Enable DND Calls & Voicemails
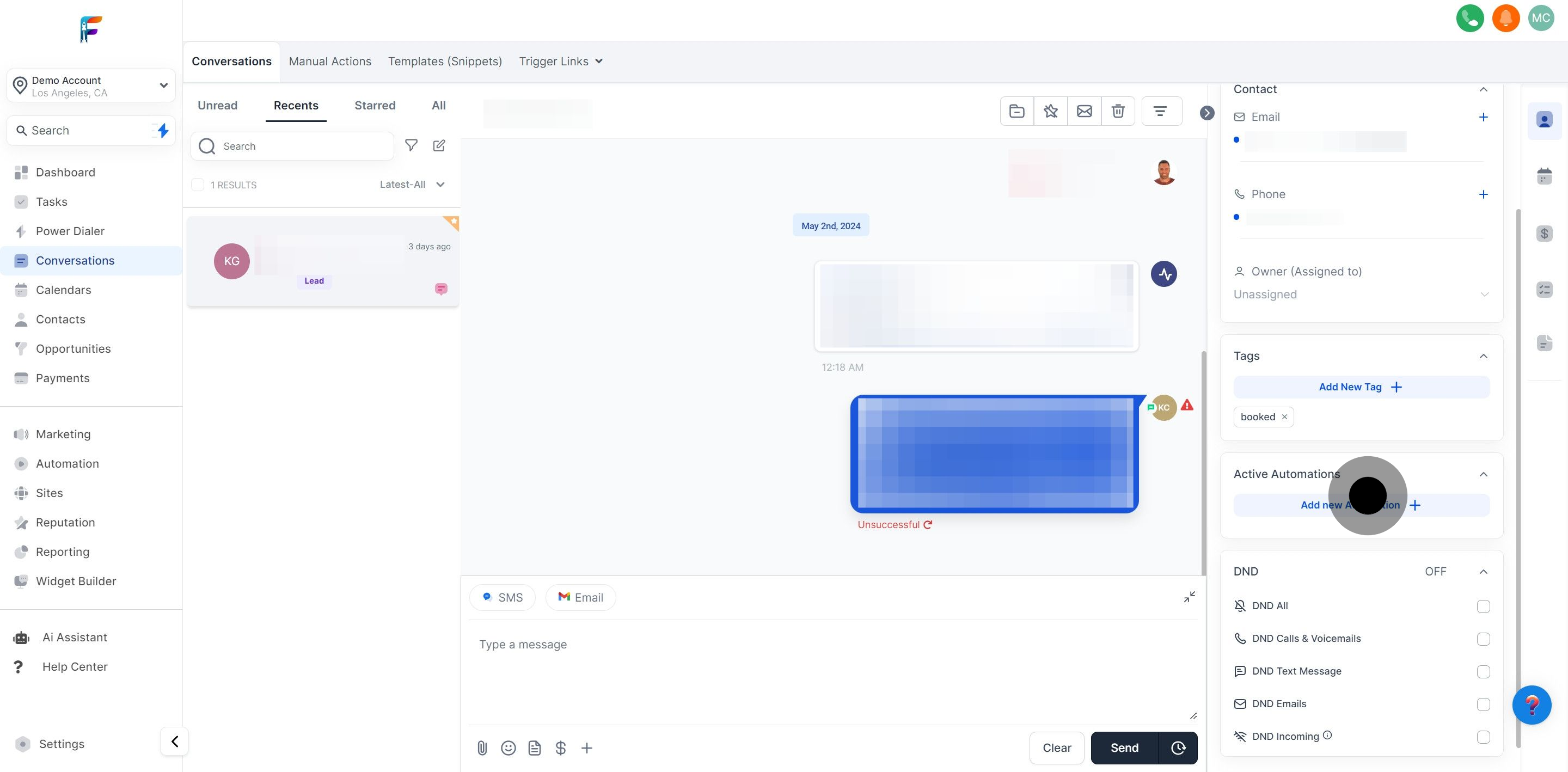 pos(1484,639)
